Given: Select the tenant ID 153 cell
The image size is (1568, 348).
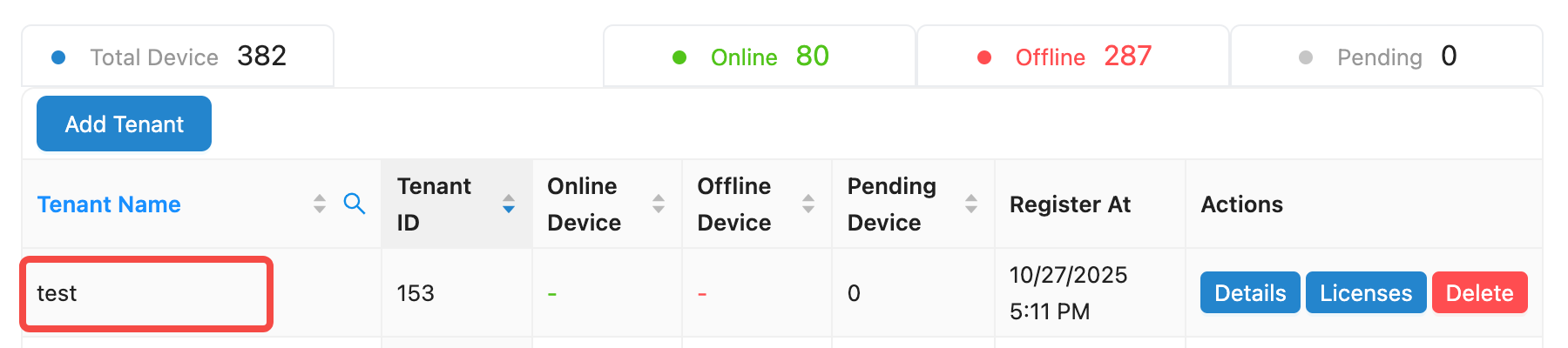Looking at the screenshot, I should (x=416, y=293).
